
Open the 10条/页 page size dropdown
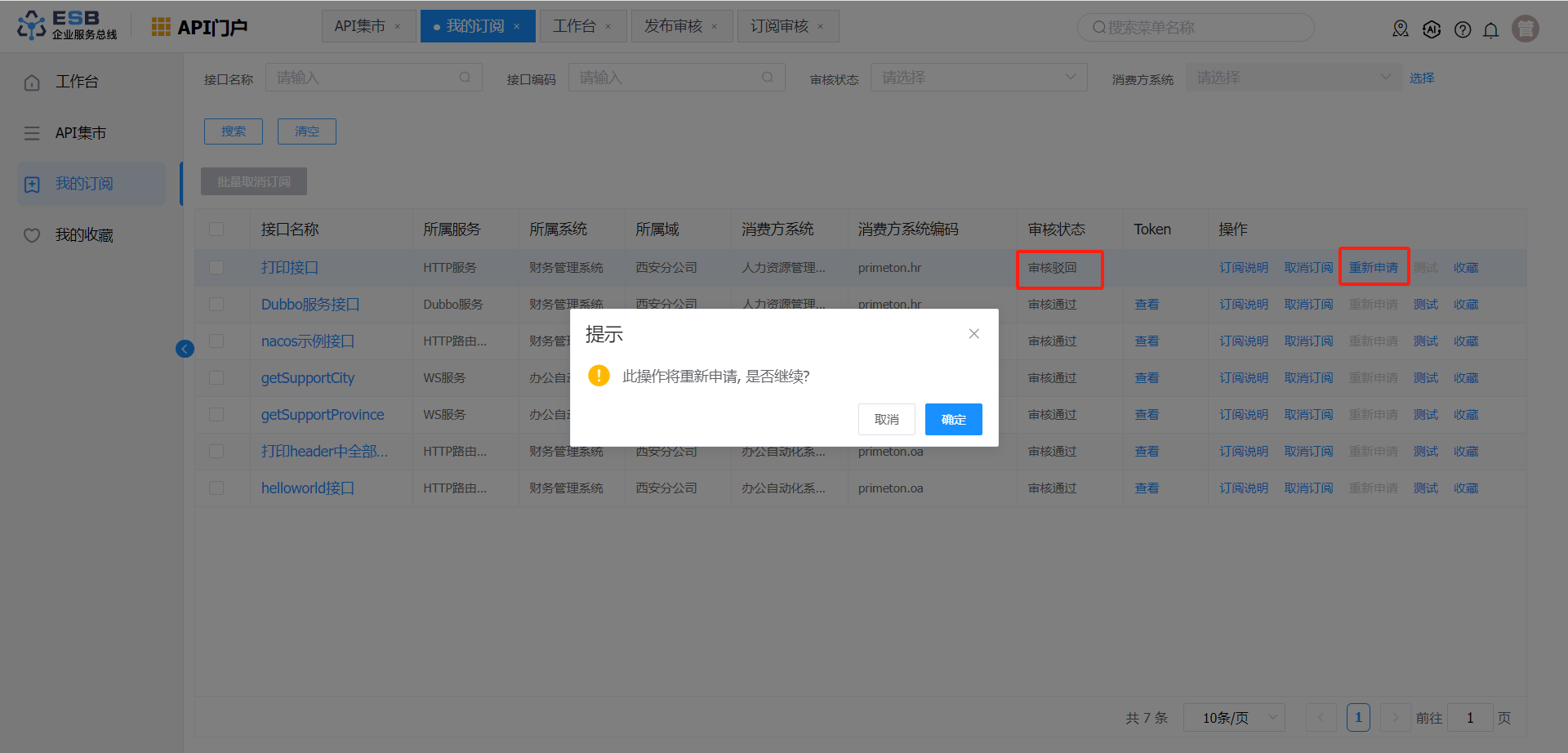pos(1234,718)
